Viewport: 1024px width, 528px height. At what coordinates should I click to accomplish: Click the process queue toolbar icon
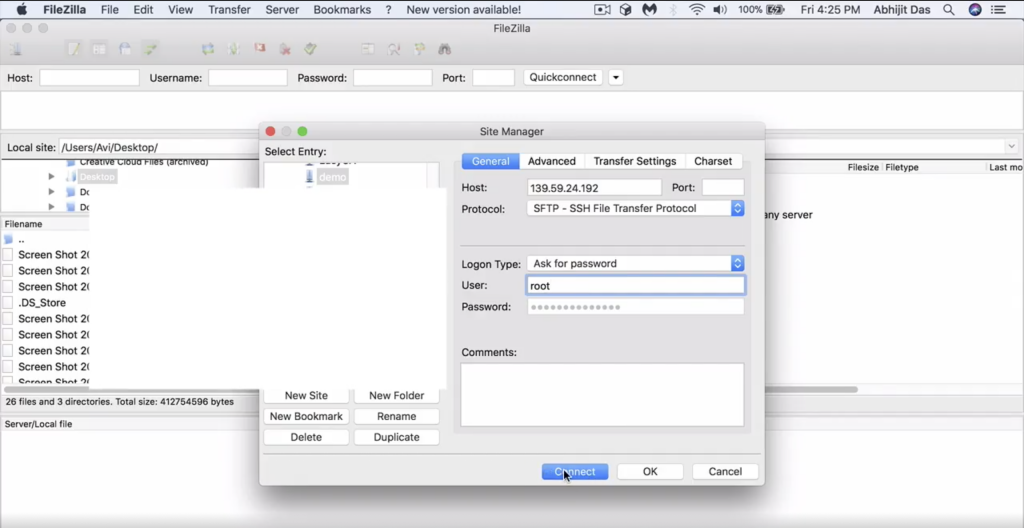coord(234,50)
